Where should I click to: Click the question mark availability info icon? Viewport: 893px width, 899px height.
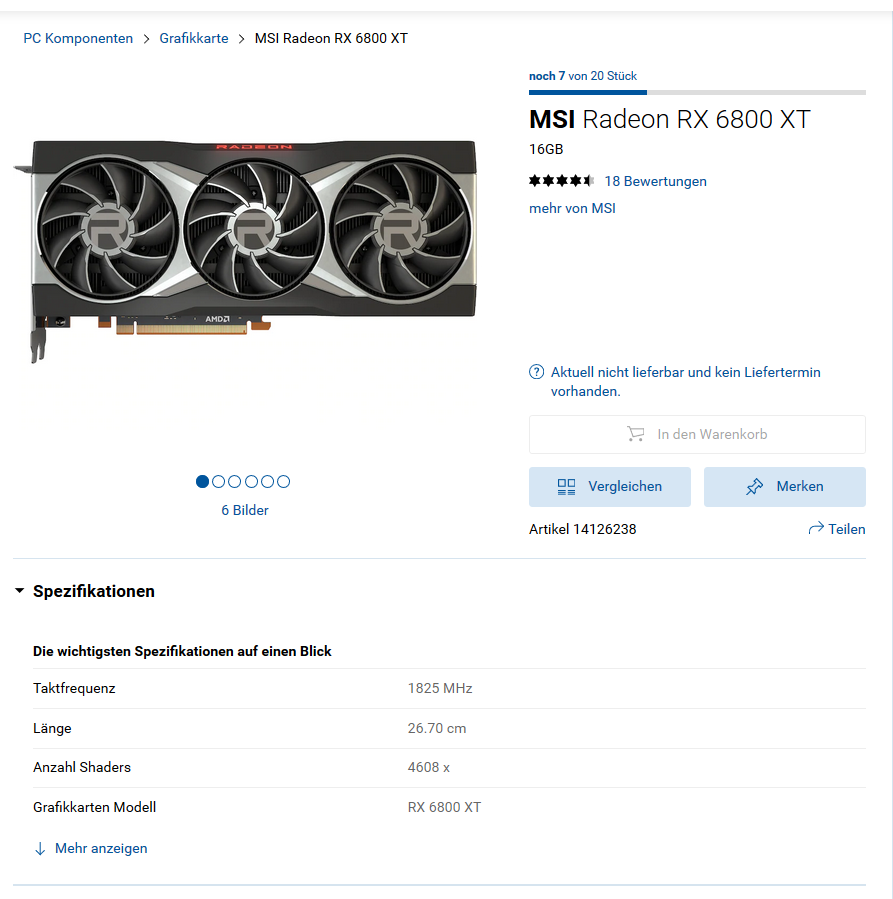[536, 372]
